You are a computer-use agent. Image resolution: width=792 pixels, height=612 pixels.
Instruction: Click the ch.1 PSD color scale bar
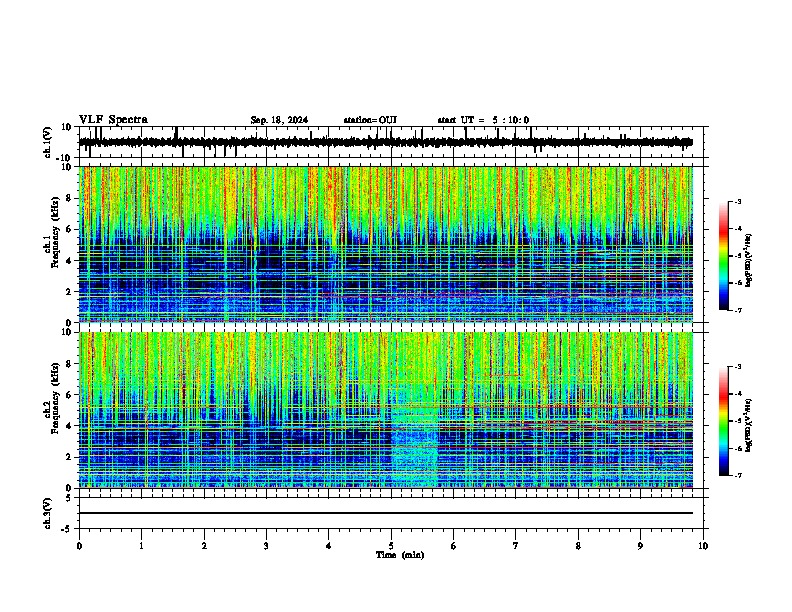point(724,256)
